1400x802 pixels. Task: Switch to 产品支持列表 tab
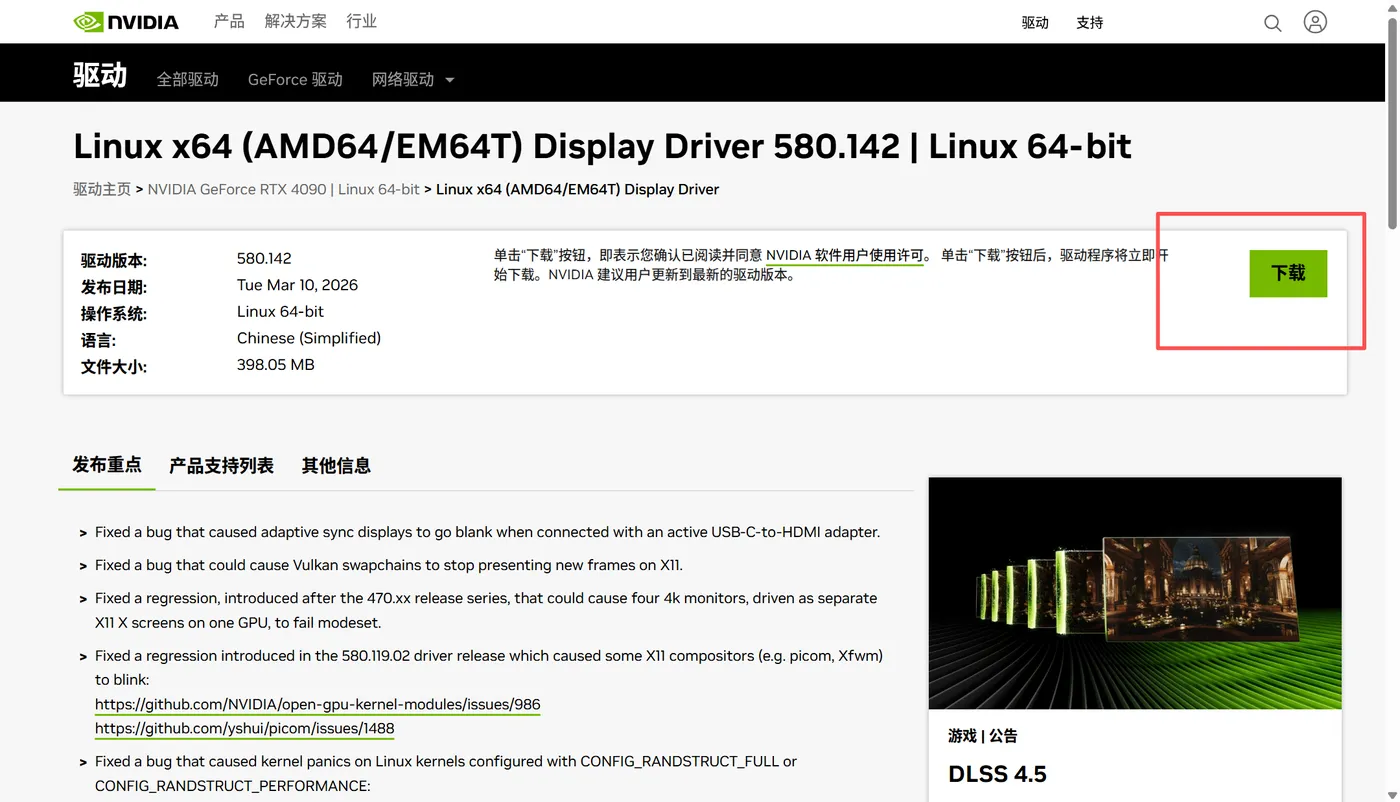click(221, 466)
